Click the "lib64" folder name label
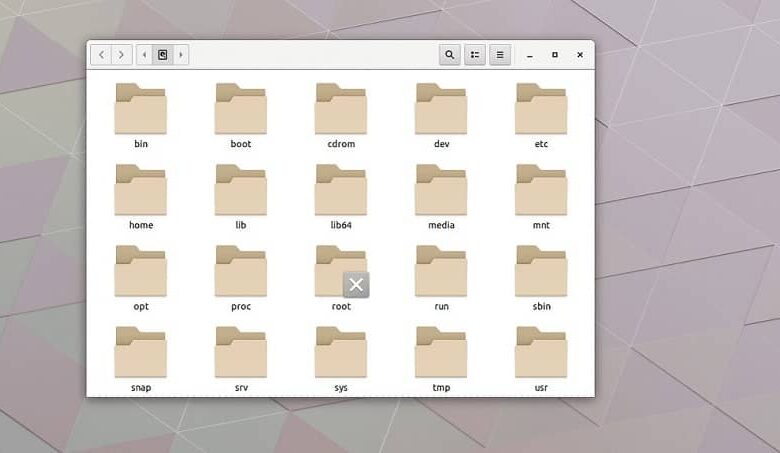 [341, 225]
